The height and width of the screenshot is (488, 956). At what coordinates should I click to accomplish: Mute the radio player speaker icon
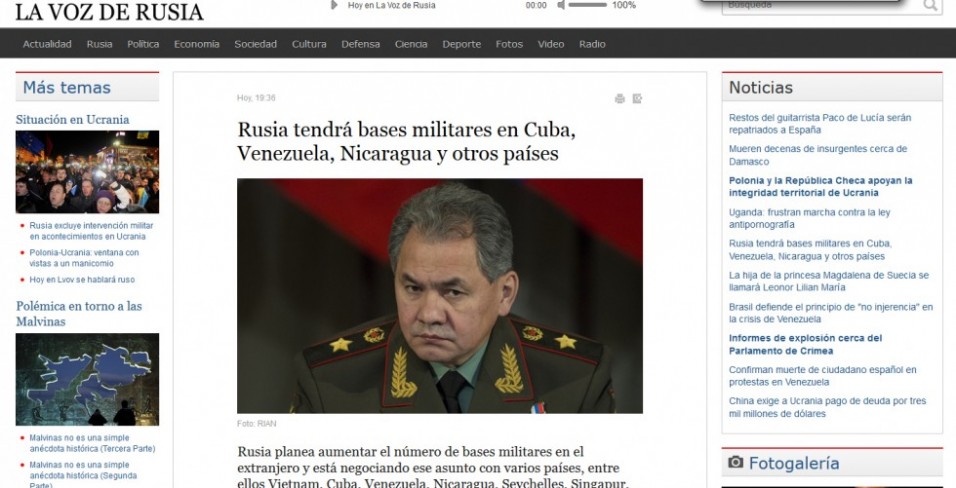pos(561,5)
